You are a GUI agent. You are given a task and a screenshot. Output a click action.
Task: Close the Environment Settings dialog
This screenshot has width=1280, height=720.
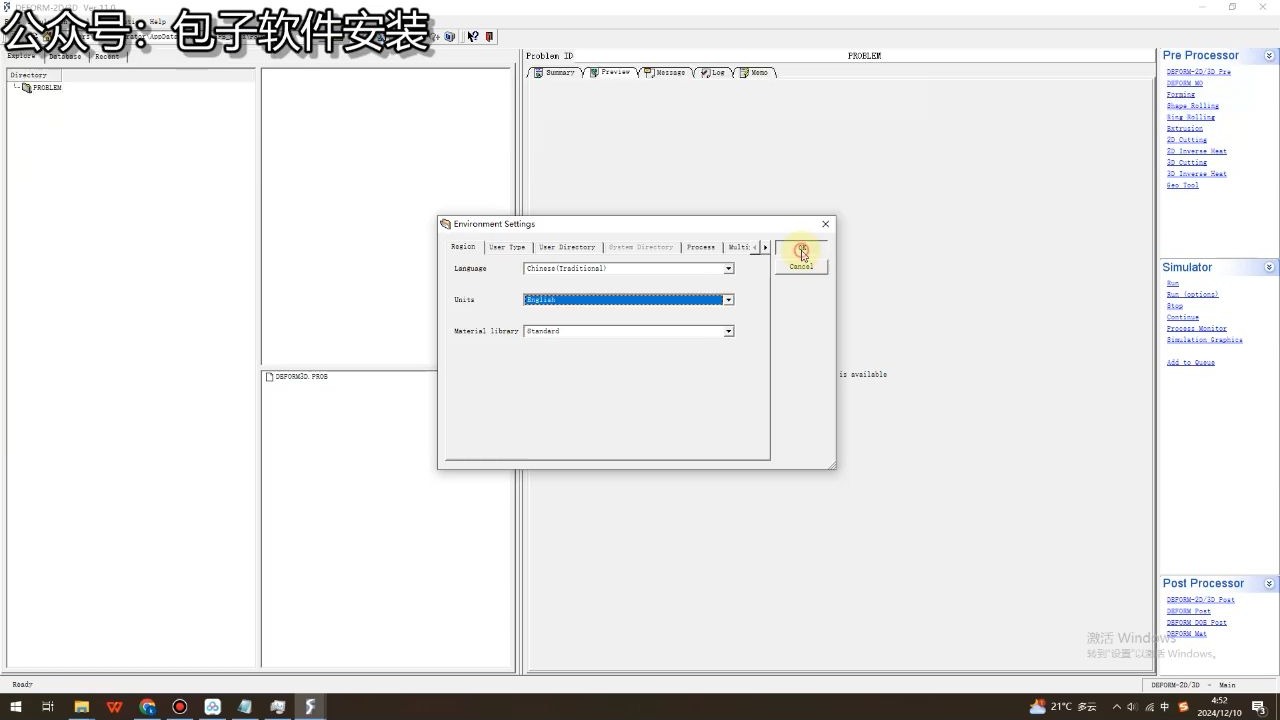825,224
